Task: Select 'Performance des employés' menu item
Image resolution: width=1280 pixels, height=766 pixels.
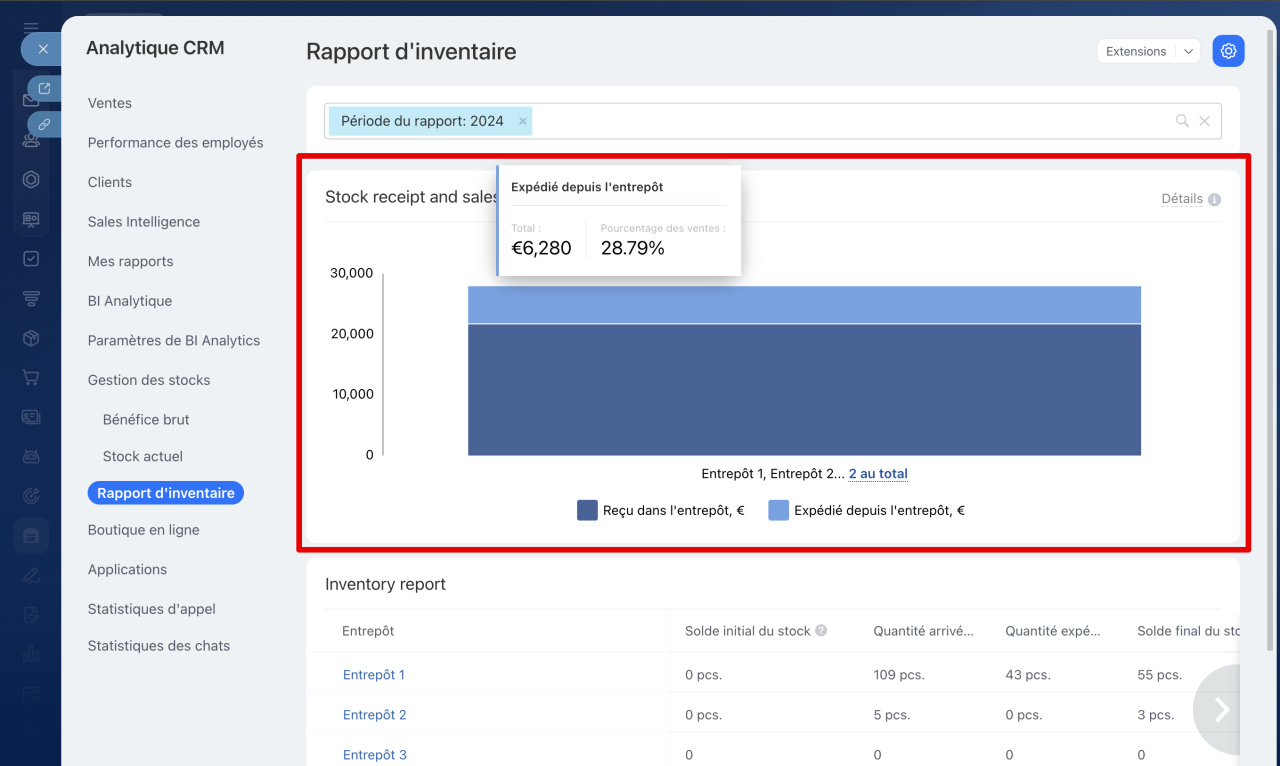Action: click(176, 143)
